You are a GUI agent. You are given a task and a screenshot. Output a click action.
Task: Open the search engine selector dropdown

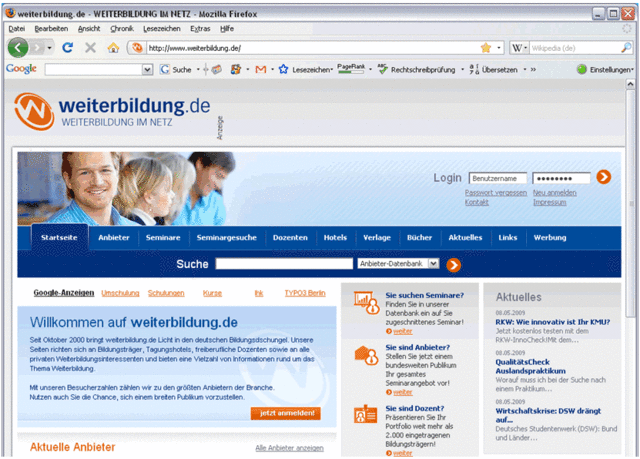click(525, 48)
